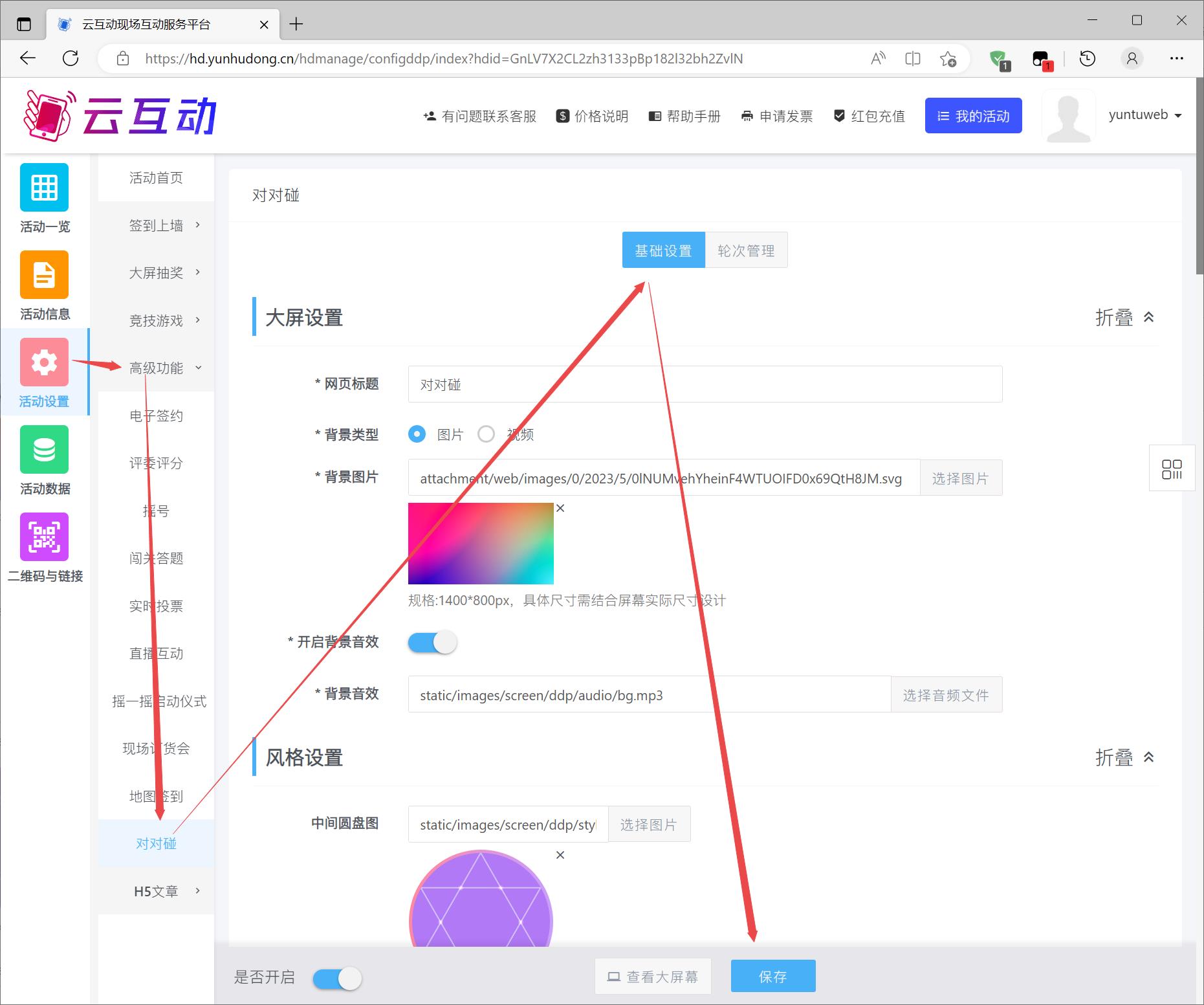Open the 活动一览 grid icon
Viewport: 1204px width, 1005px height.
(44, 188)
